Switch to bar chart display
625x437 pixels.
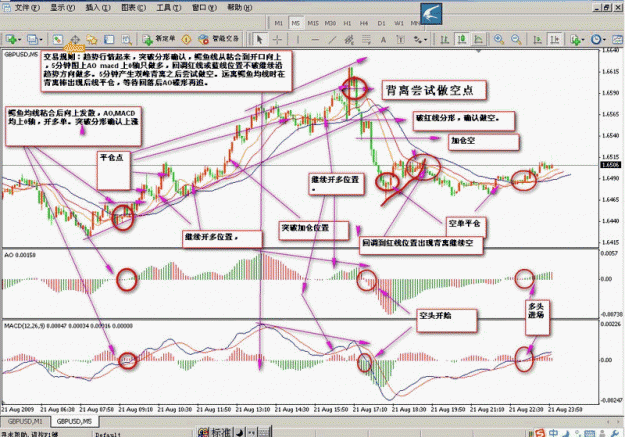pos(444,39)
